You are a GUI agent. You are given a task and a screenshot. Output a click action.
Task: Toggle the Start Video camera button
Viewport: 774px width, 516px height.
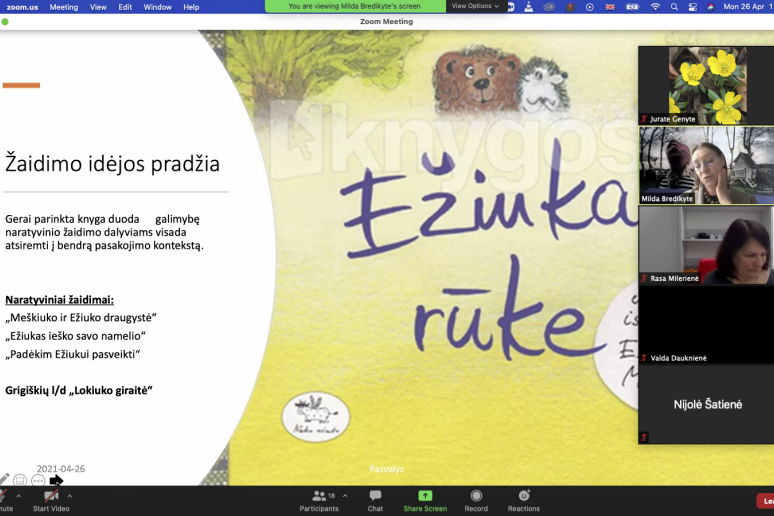[x=51, y=501]
